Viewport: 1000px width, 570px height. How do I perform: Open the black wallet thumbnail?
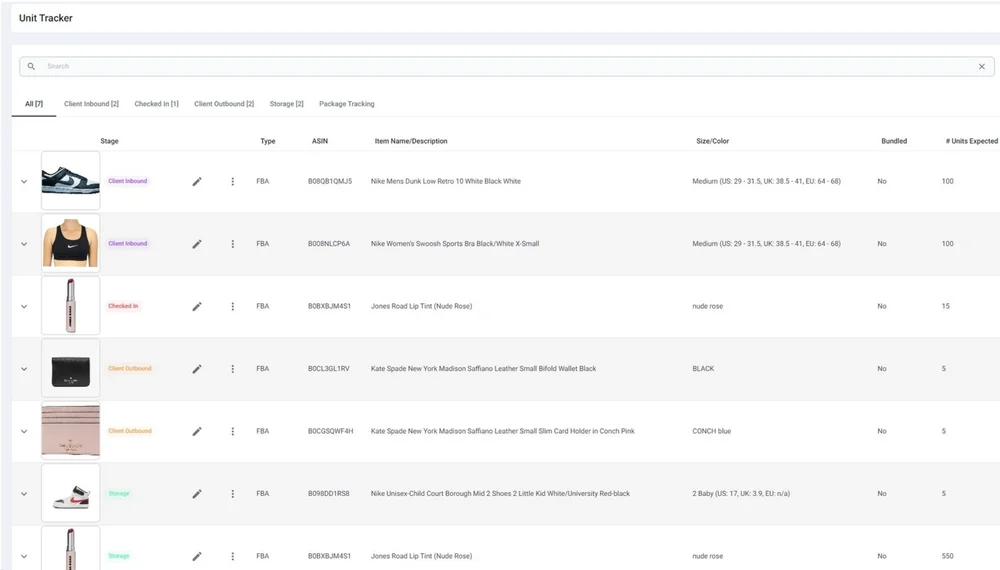pos(71,368)
